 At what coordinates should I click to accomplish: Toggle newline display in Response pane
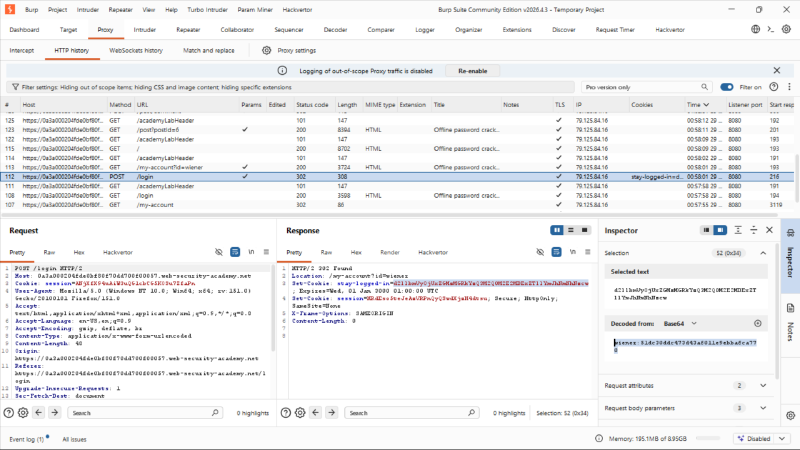click(572, 252)
